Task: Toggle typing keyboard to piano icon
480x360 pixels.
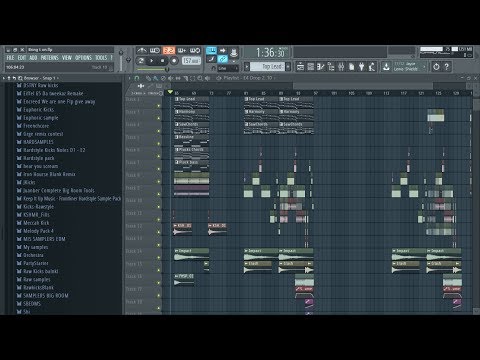Action: pyautogui.click(x=211, y=51)
